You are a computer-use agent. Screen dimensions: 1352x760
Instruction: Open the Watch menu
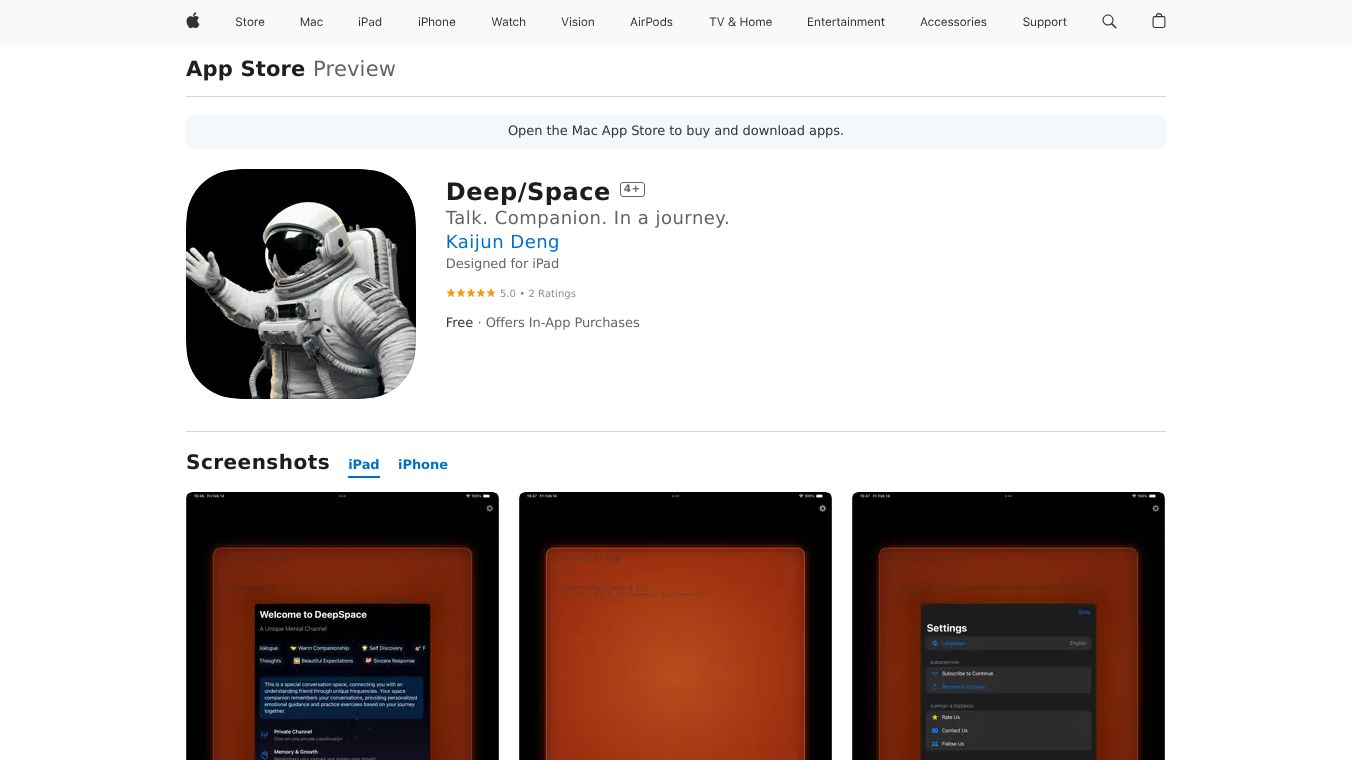point(509,22)
